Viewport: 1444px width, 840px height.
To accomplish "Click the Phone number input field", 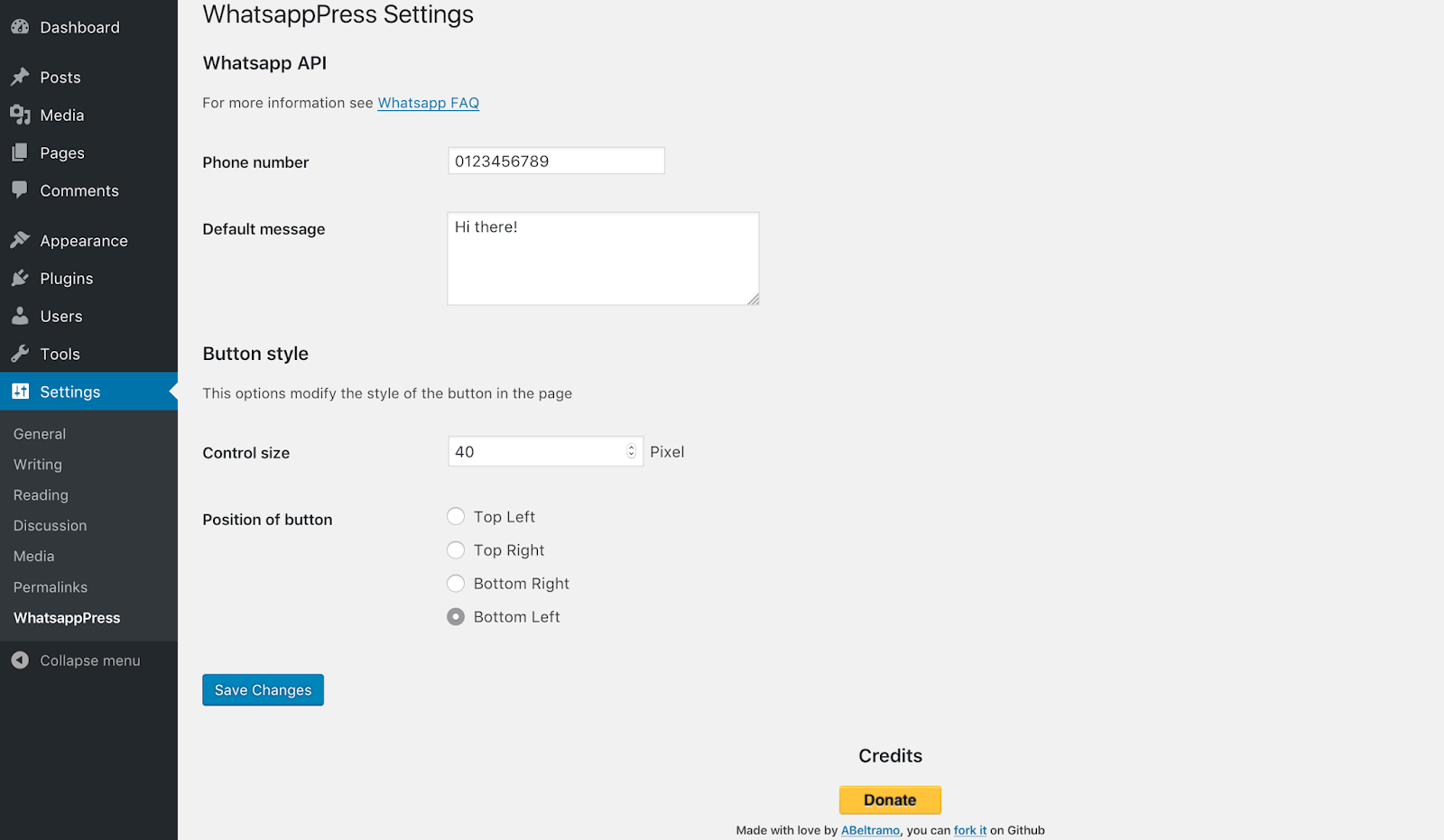I will point(556,161).
